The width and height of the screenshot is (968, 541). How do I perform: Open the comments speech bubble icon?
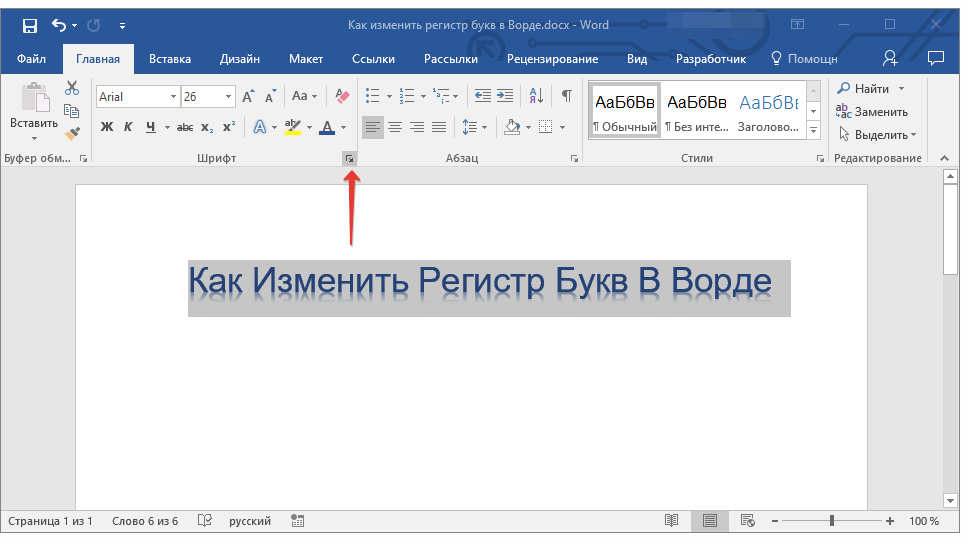[x=936, y=58]
